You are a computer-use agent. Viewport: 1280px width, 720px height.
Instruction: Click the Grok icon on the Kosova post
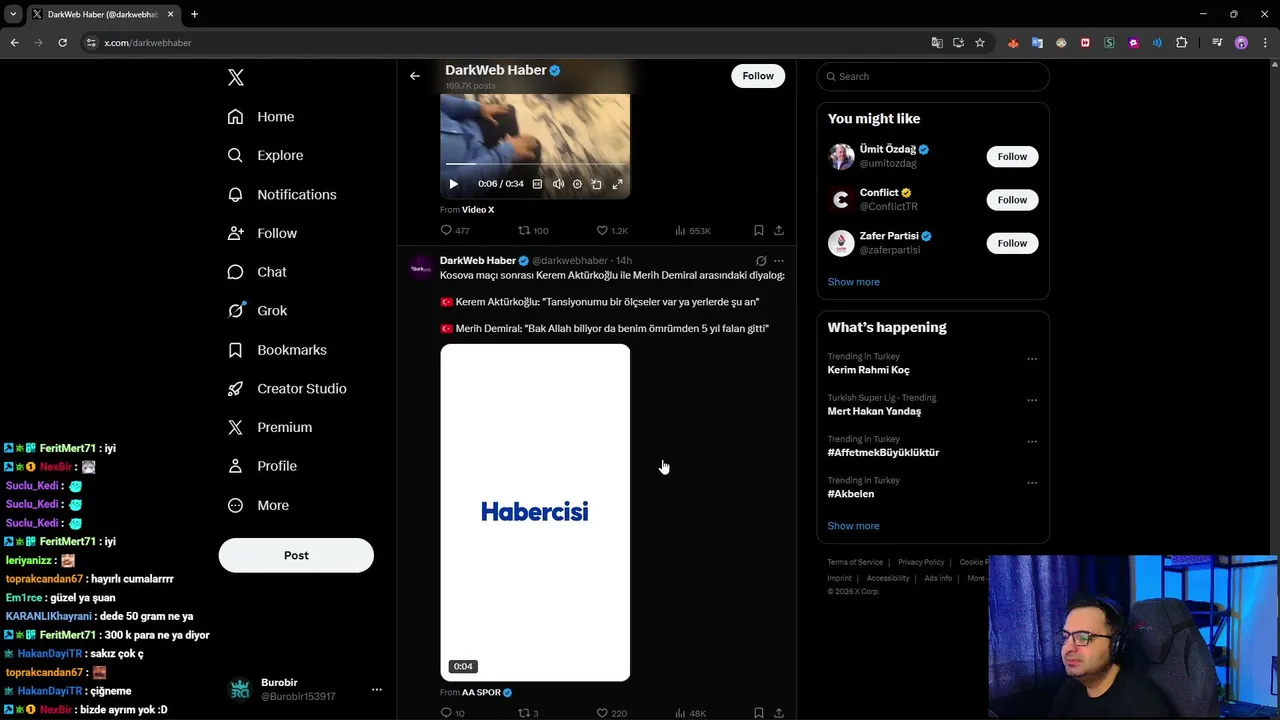coord(761,261)
